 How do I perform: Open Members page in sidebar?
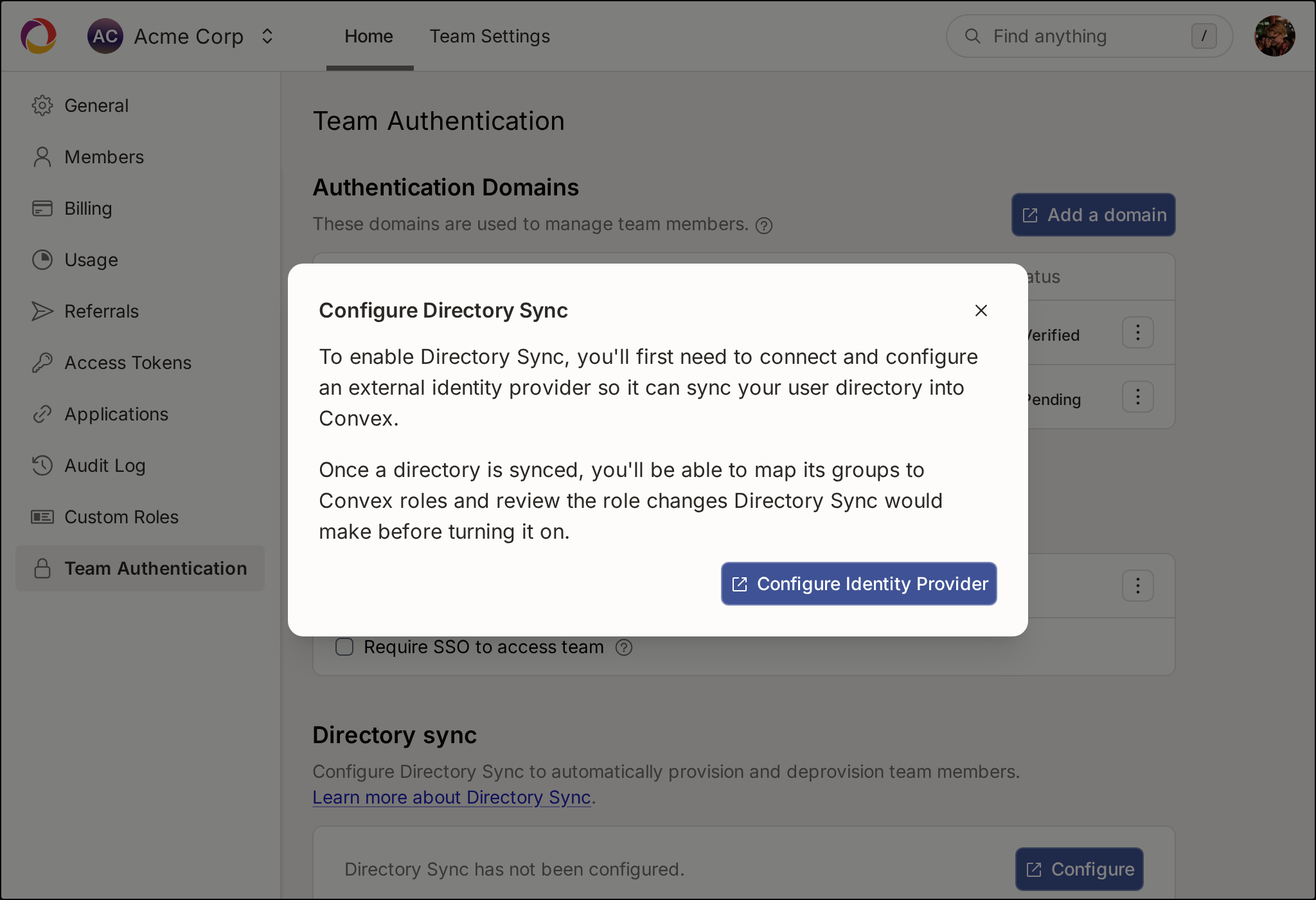140,157
